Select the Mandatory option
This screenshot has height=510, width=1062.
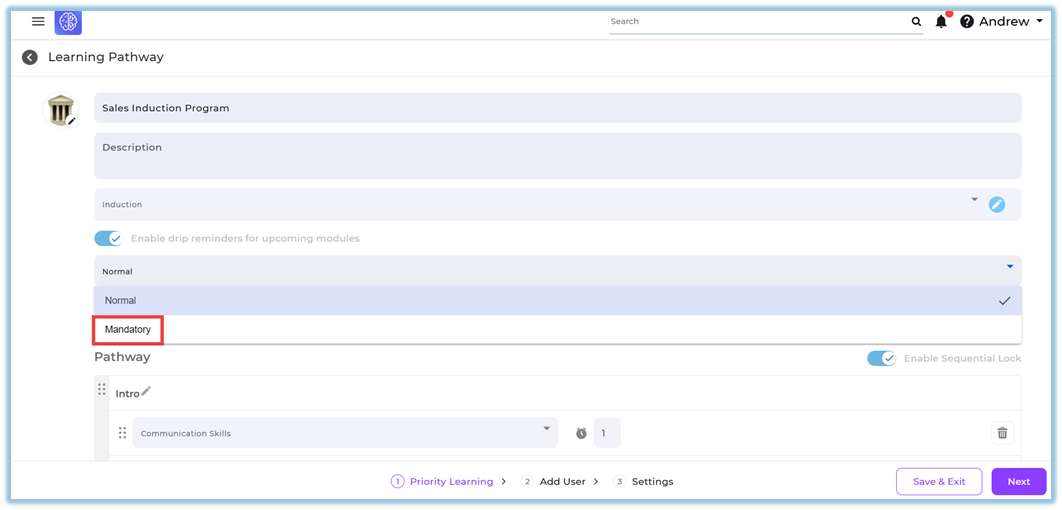128,329
